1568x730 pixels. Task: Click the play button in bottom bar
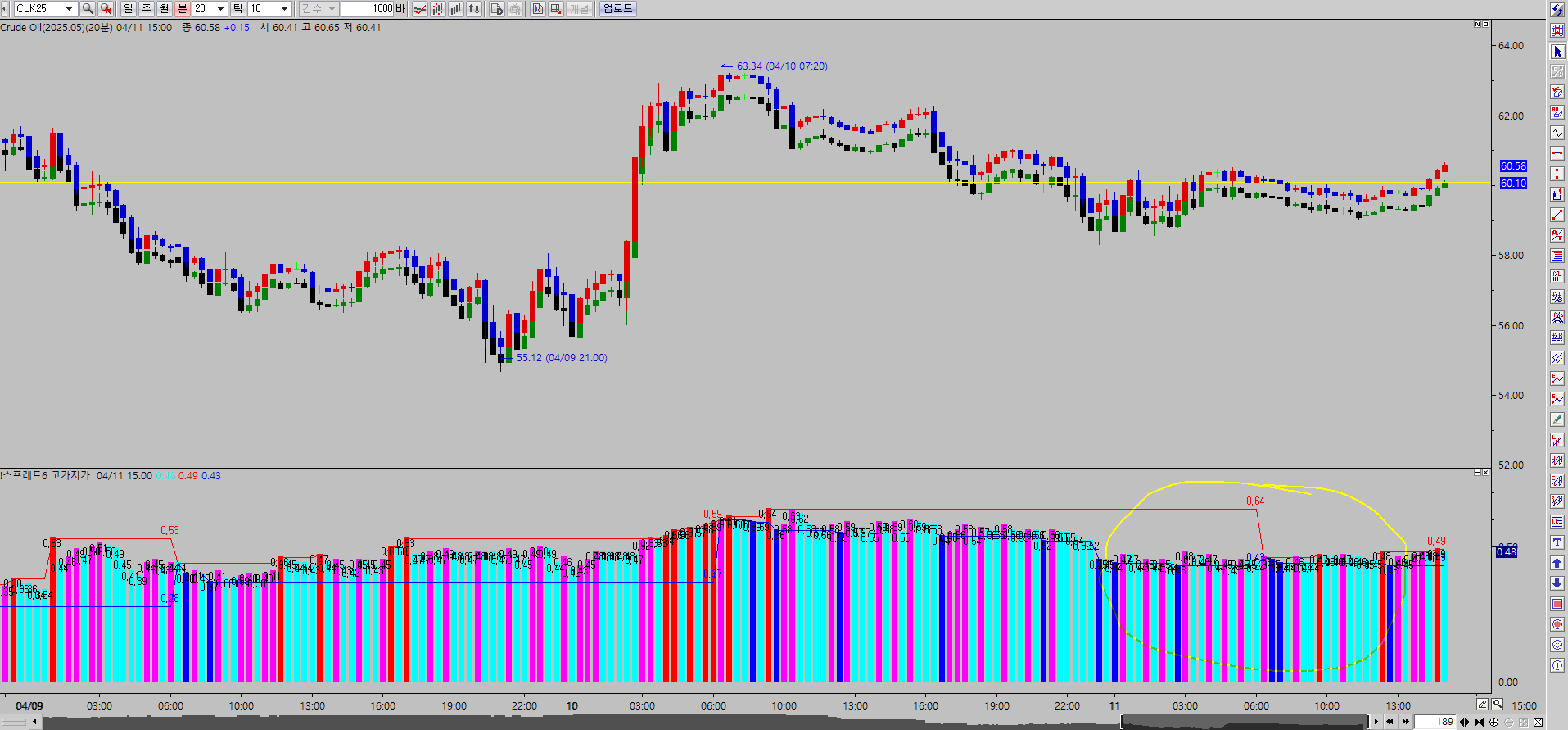pos(1376,722)
